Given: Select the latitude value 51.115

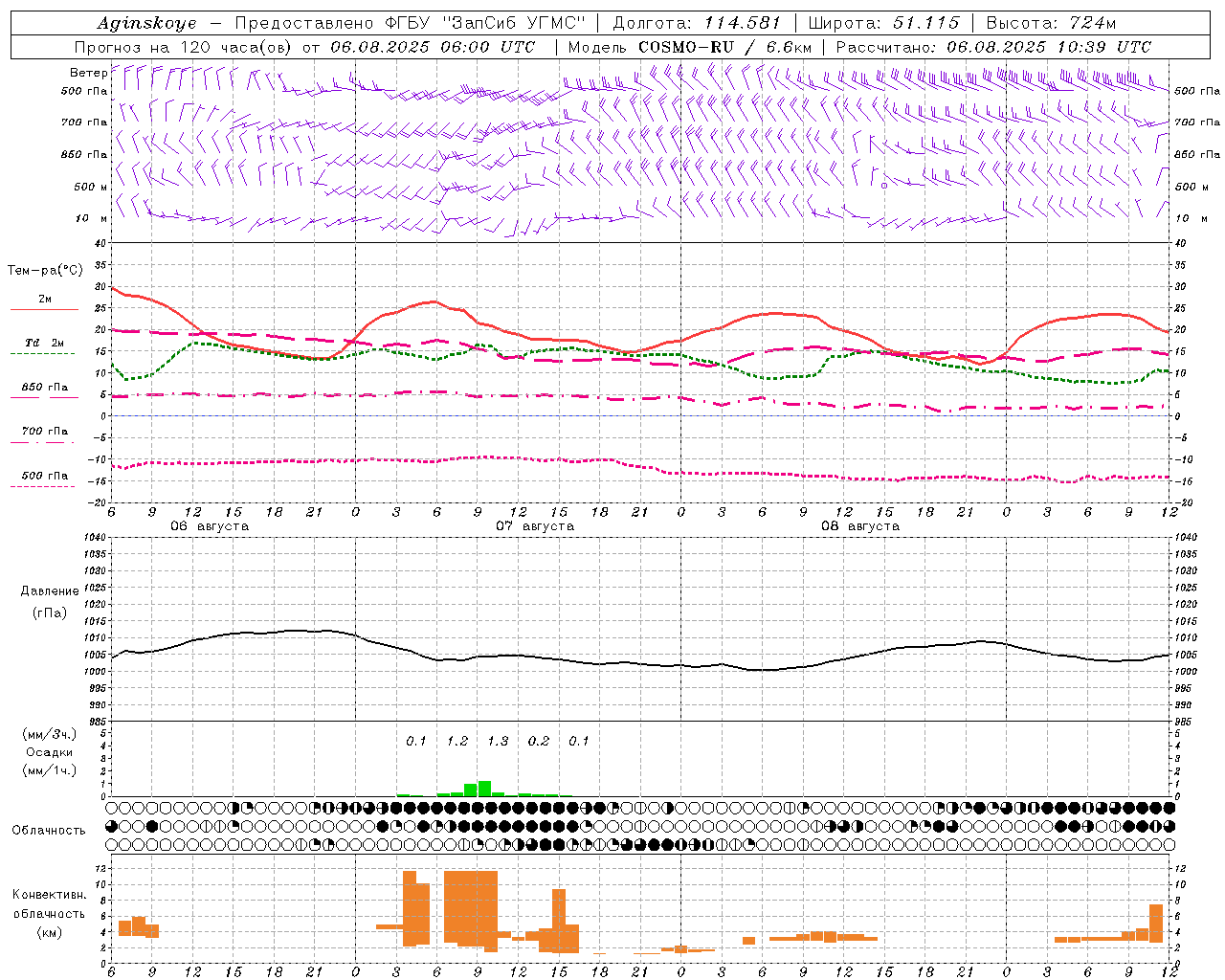Looking at the screenshot, I should (x=925, y=23).
